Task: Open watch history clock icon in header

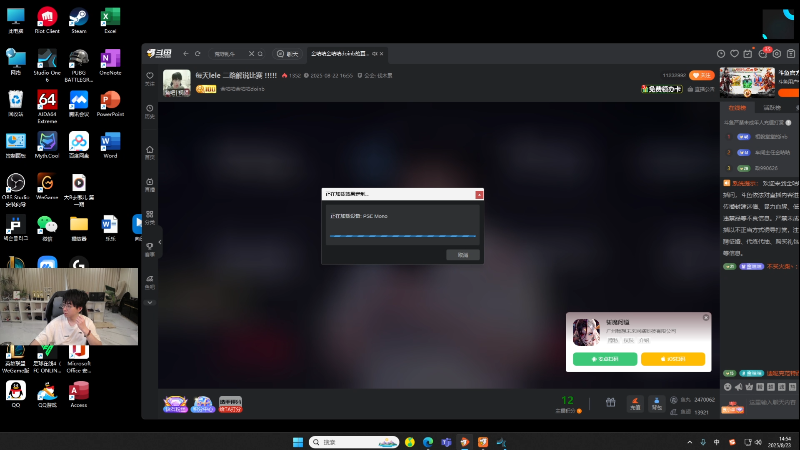Action: (721, 54)
